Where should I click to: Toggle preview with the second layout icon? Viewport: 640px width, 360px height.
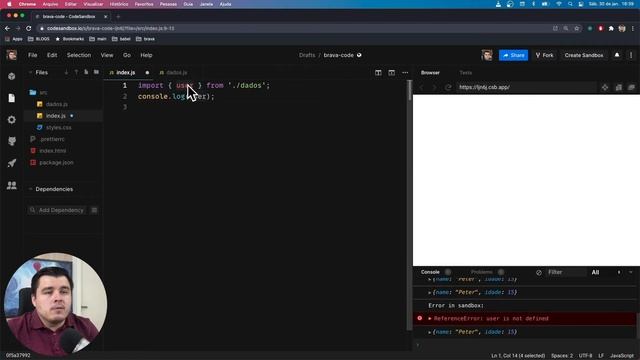coord(391,73)
